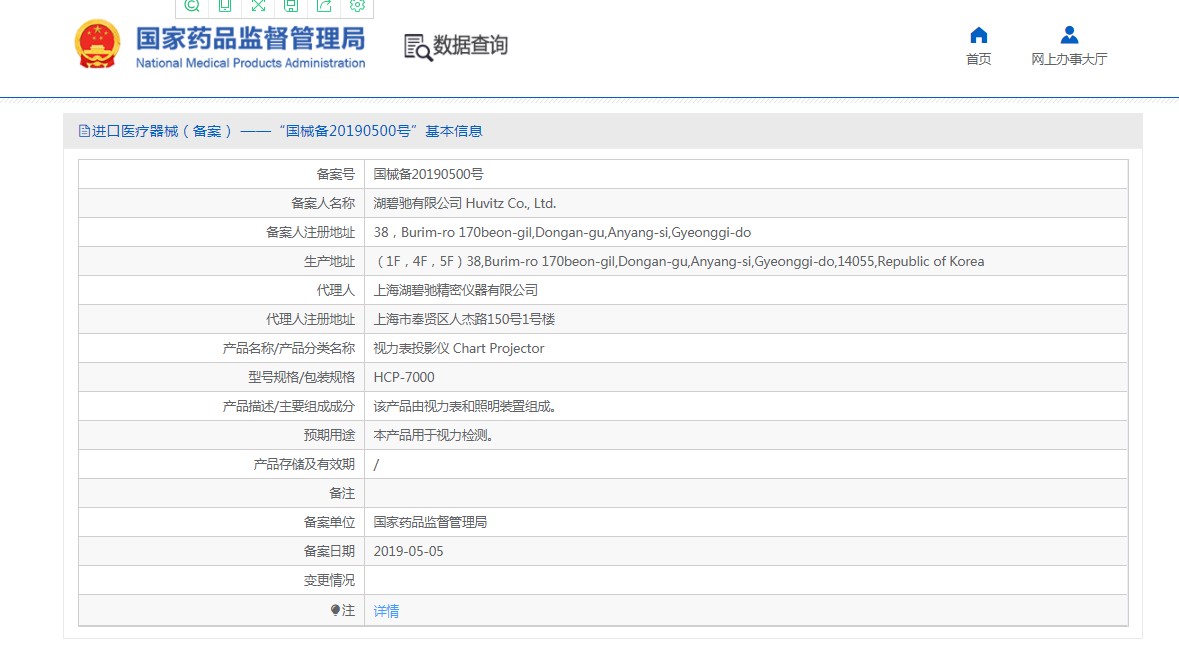Click the mobile phone icon in green toolbar
Screen dimensions: 1179x652
tap(225, 6)
